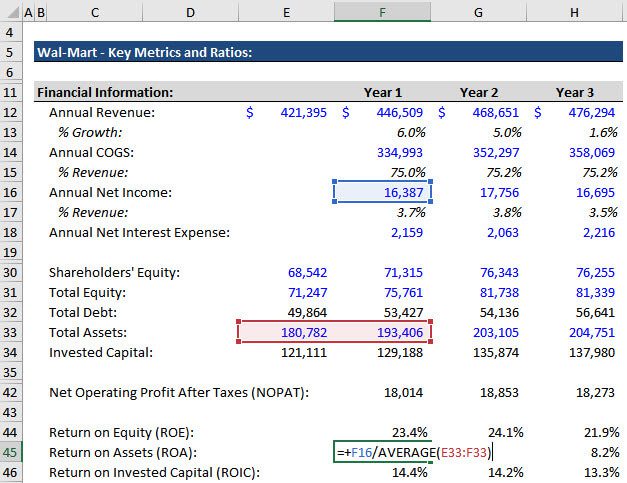This screenshot has height=483, width=627.
Task: Click the 'Year 2' column heading
Action: click(479, 92)
